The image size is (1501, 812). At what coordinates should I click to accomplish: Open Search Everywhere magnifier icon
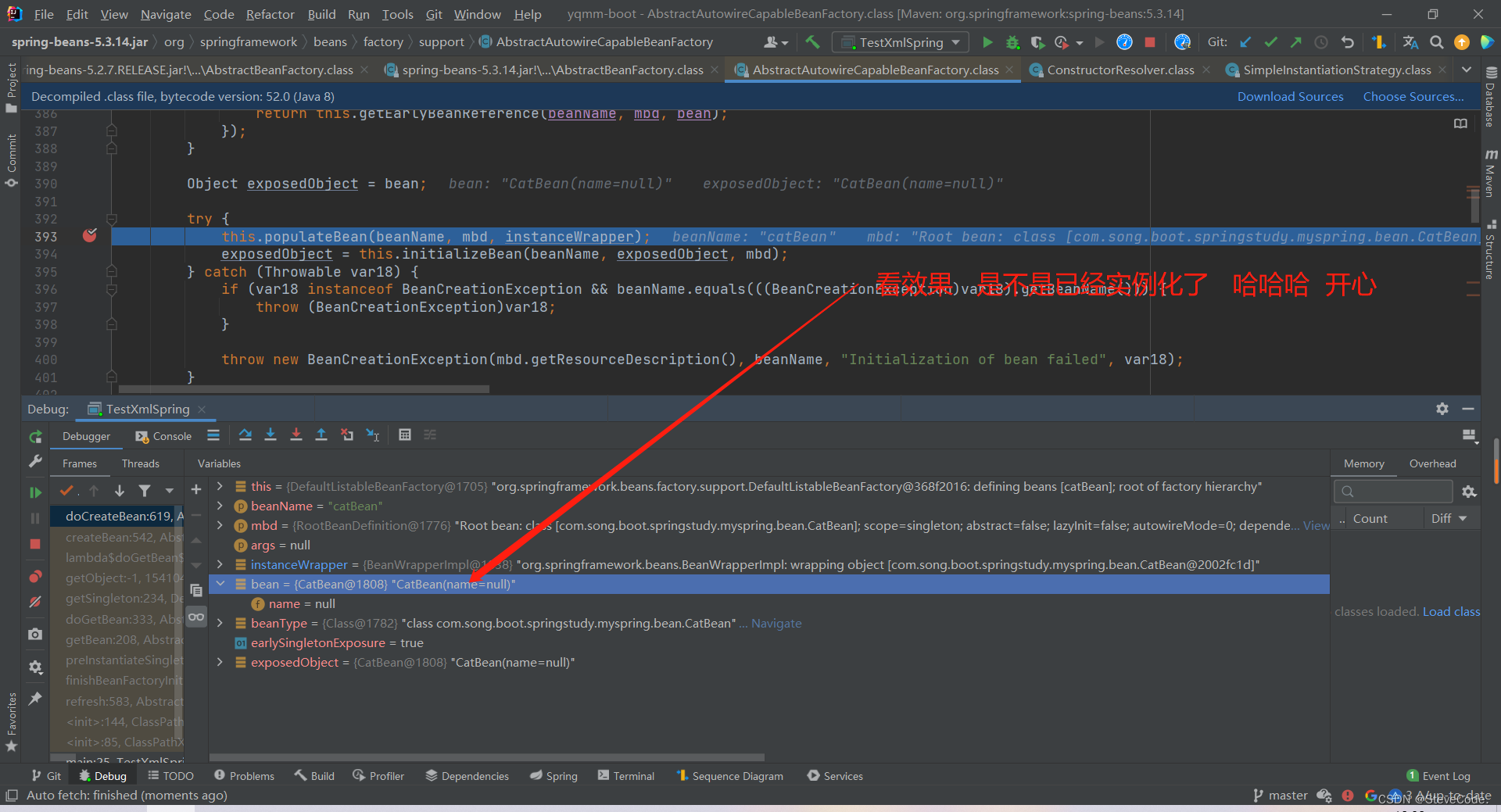(x=1436, y=42)
